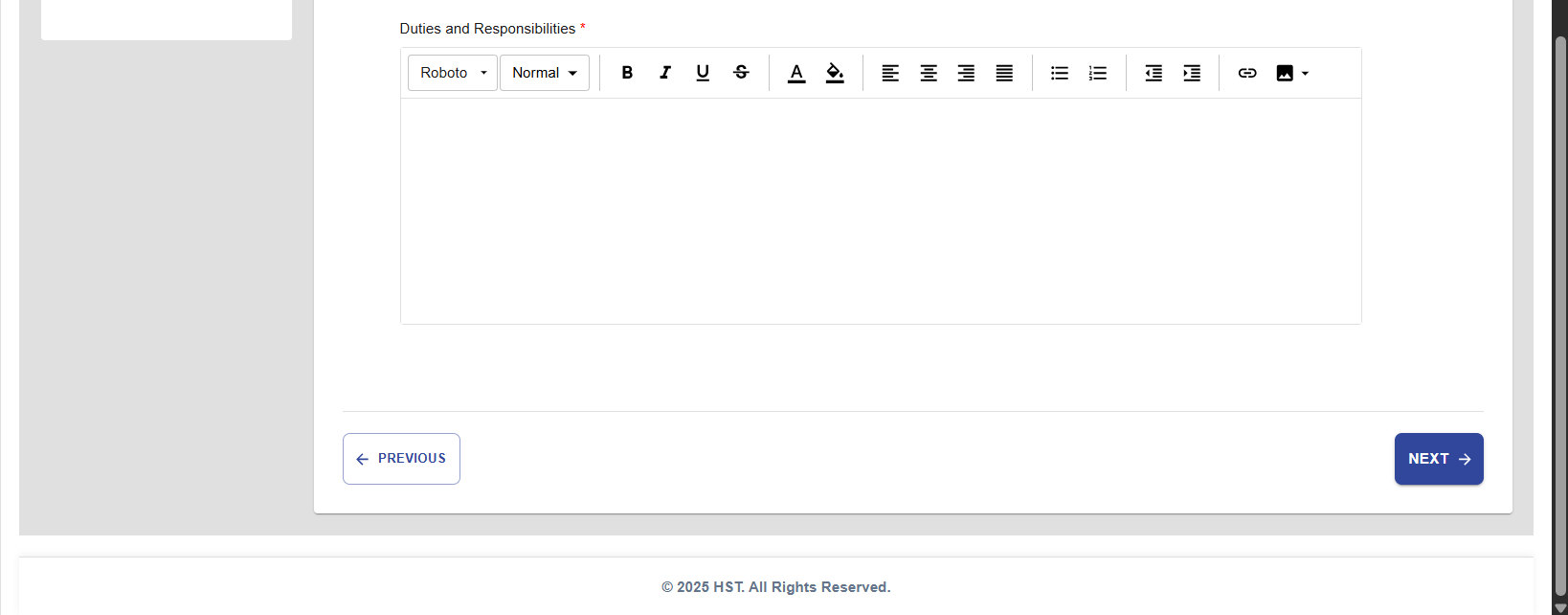Open the Roboto font family dropdown
The height and width of the screenshot is (615, 1568).
tap(453, 73)
